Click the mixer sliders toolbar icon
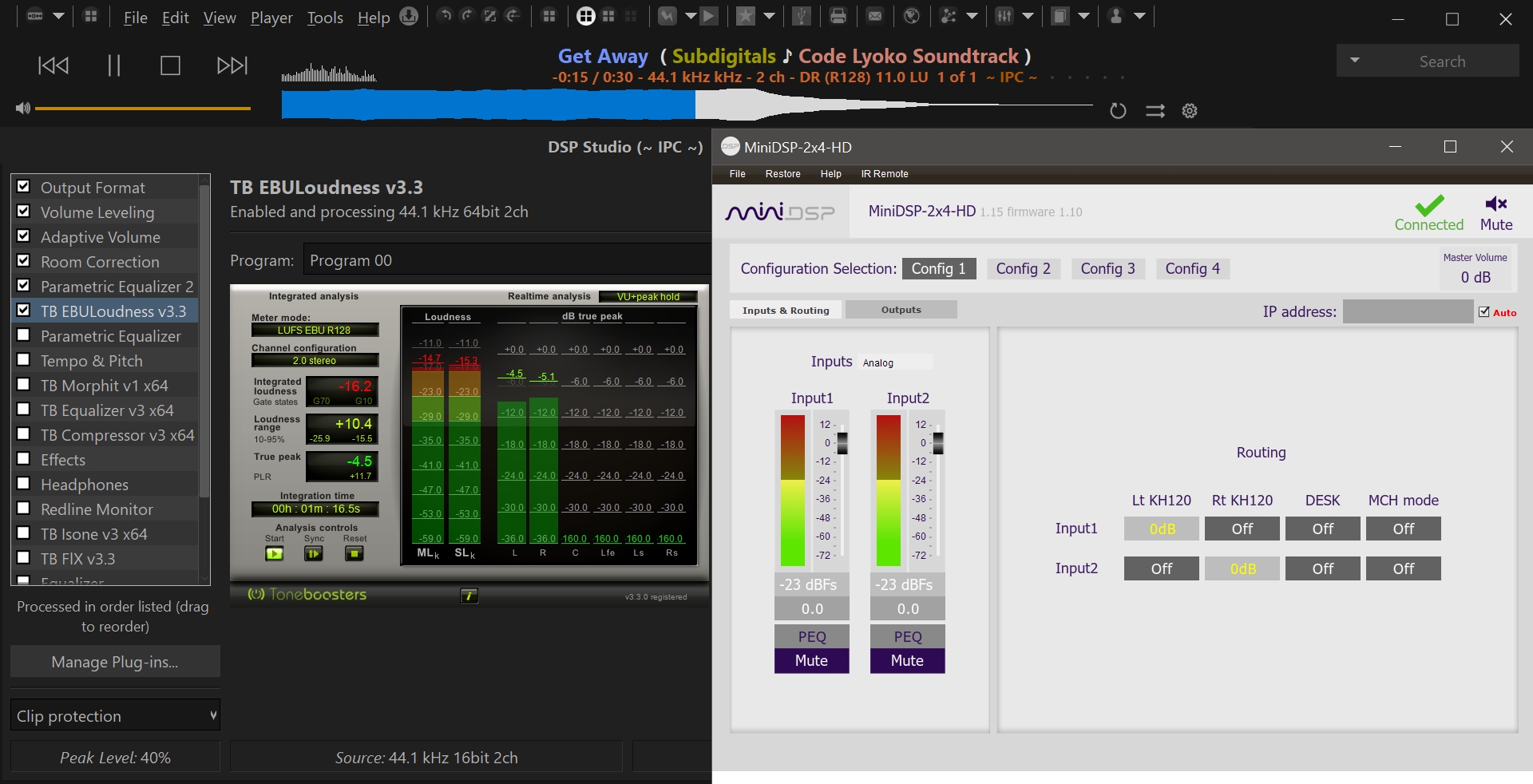This screenshot has height=784, width=1533. tap(1004, 16)
